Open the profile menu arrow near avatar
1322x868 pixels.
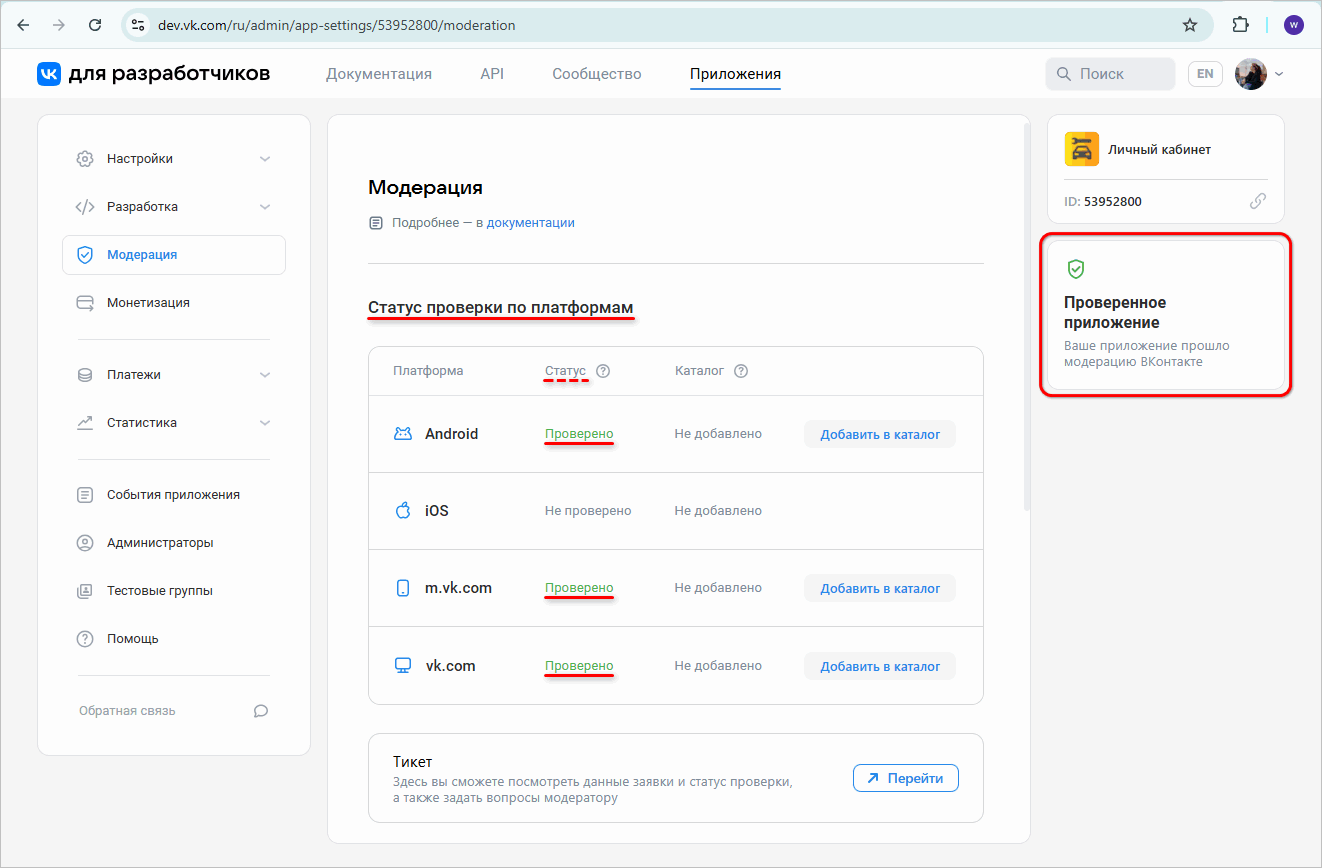click(1278, 73)
